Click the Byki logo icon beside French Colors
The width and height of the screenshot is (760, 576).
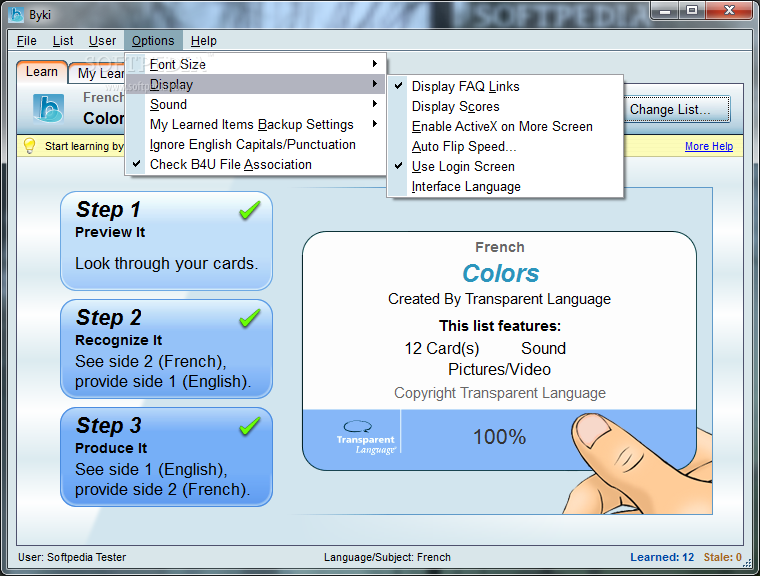48,108
